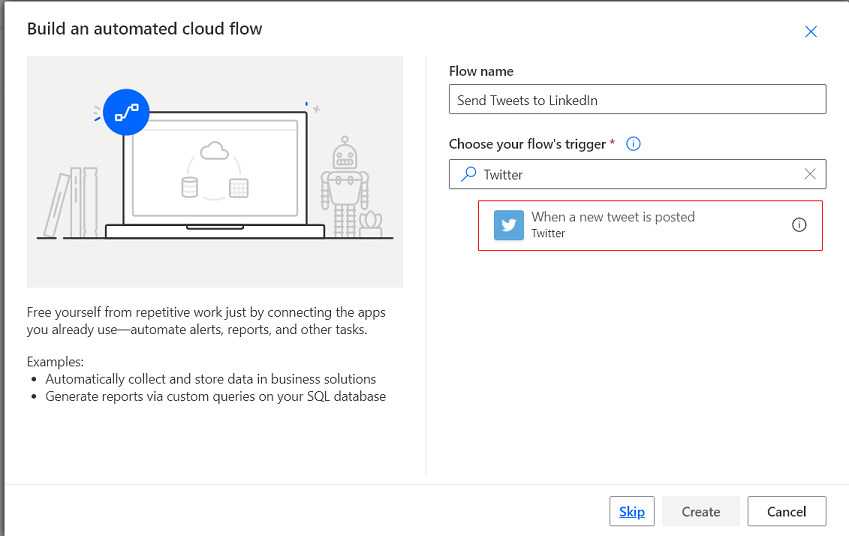Clear the trigger search text with the X
This screenshot has width=849, height=536.
(810, 174)
